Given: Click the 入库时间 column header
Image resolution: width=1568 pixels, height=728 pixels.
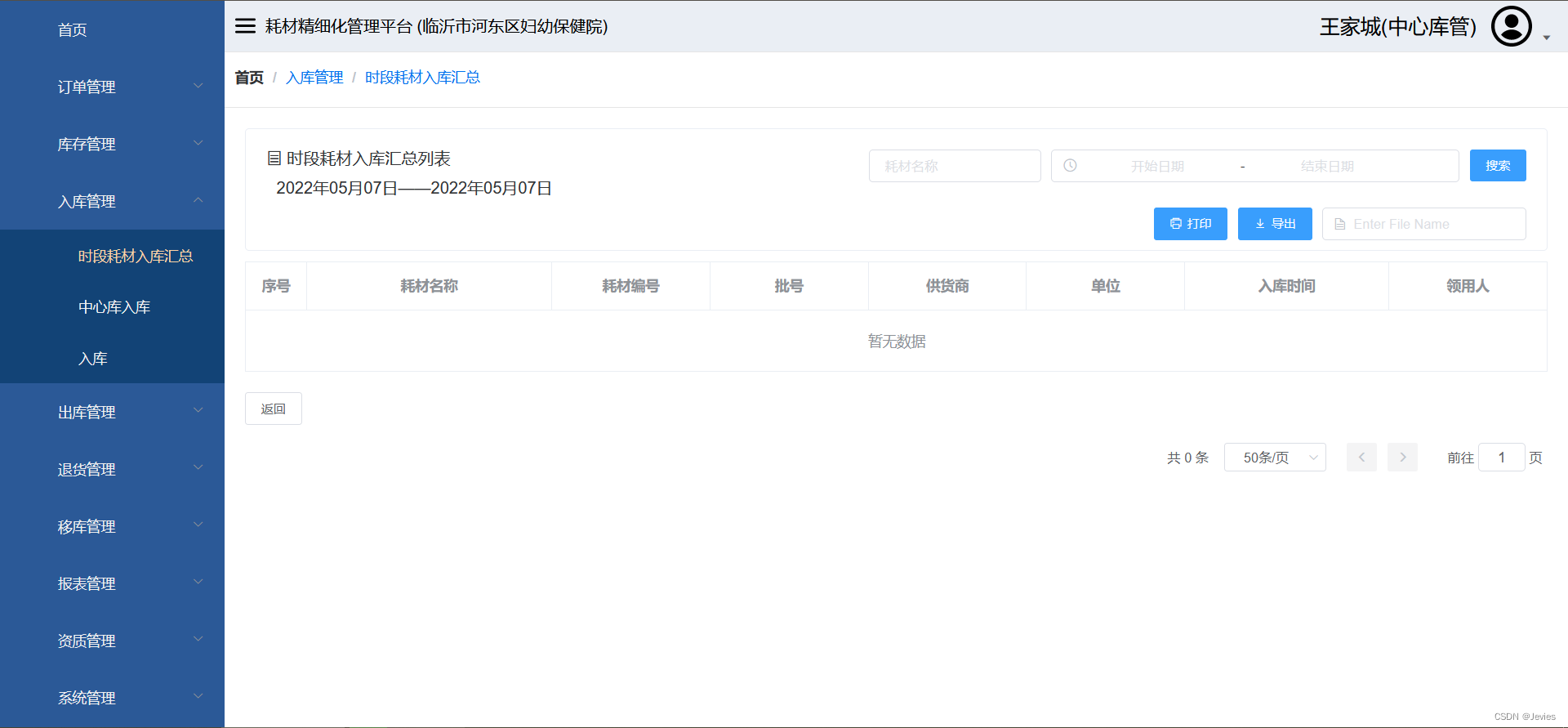Looking at the screenshot, I should point(1287,286).
